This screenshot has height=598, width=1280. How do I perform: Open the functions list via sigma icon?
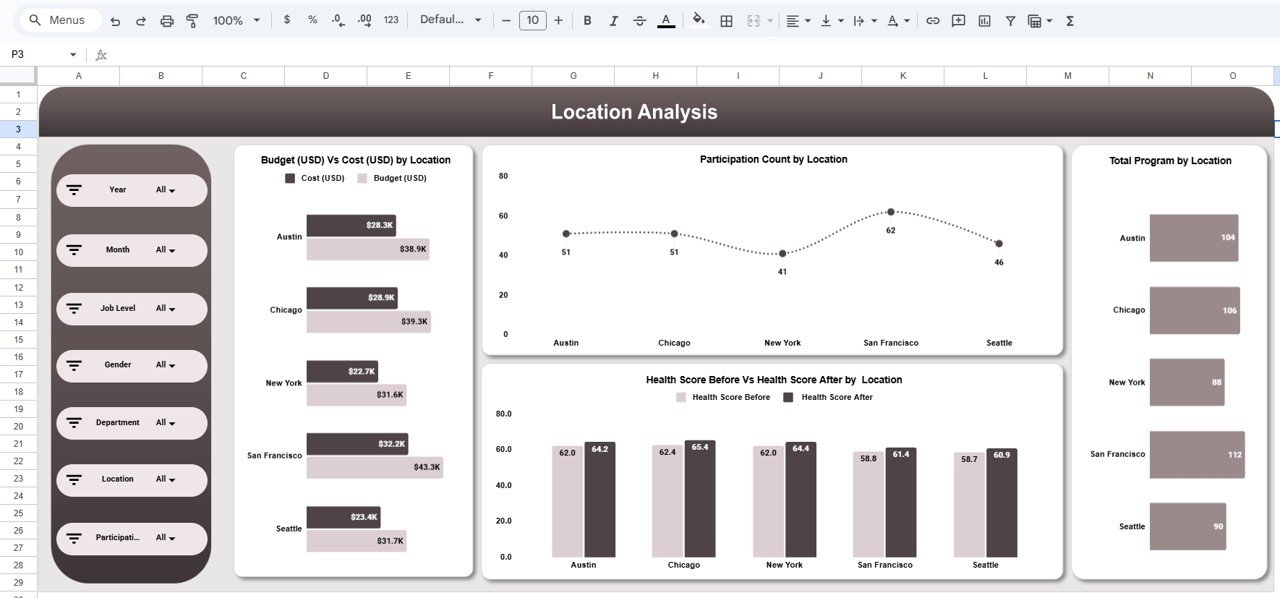pyautogui.click(x=1068, y=19)
